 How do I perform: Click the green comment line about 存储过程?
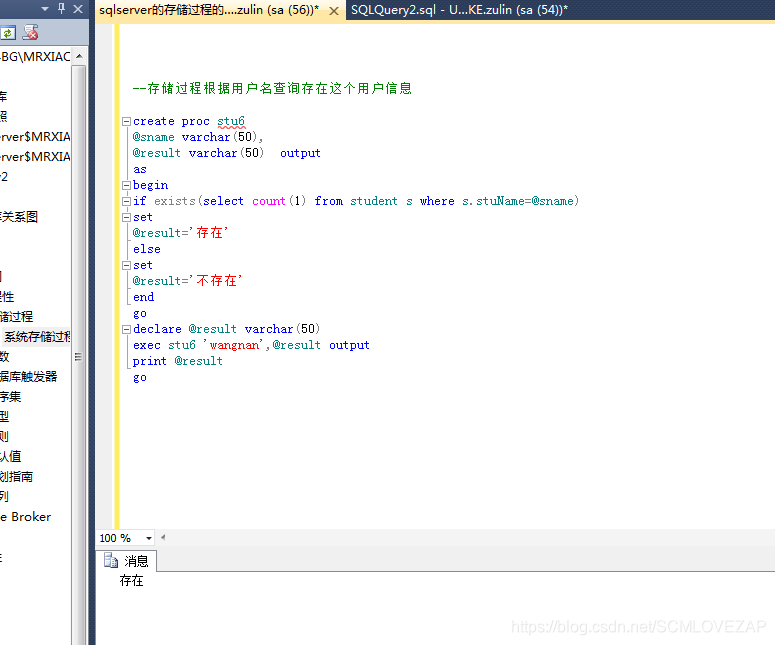pos(272,88)
